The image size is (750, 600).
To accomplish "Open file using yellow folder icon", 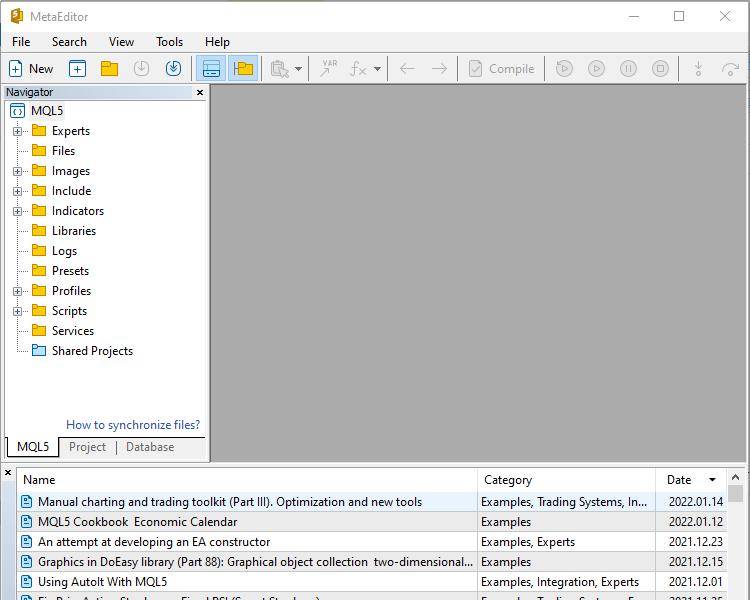I will coord(110,69).
